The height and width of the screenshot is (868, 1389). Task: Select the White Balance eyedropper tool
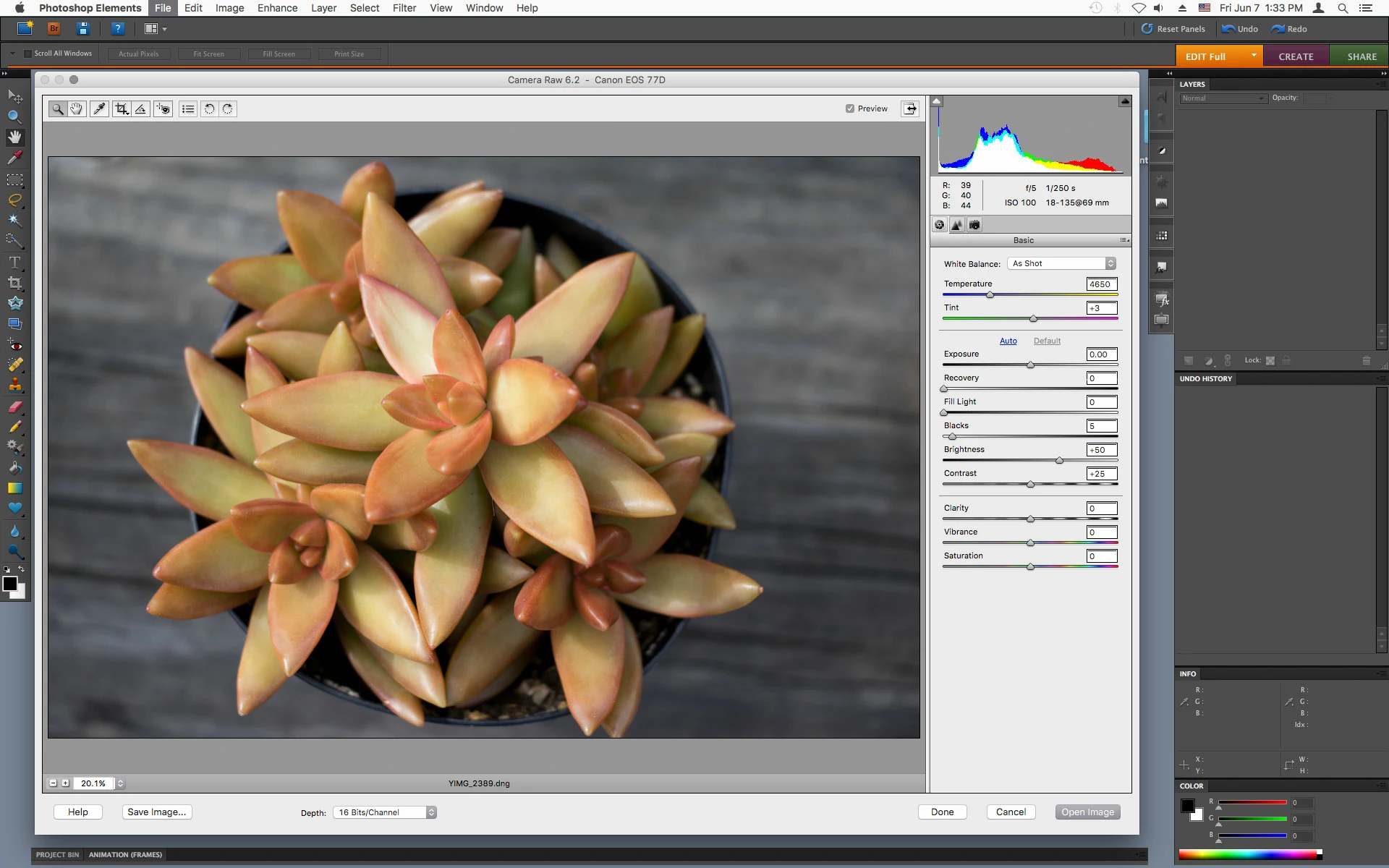point(99,109)
